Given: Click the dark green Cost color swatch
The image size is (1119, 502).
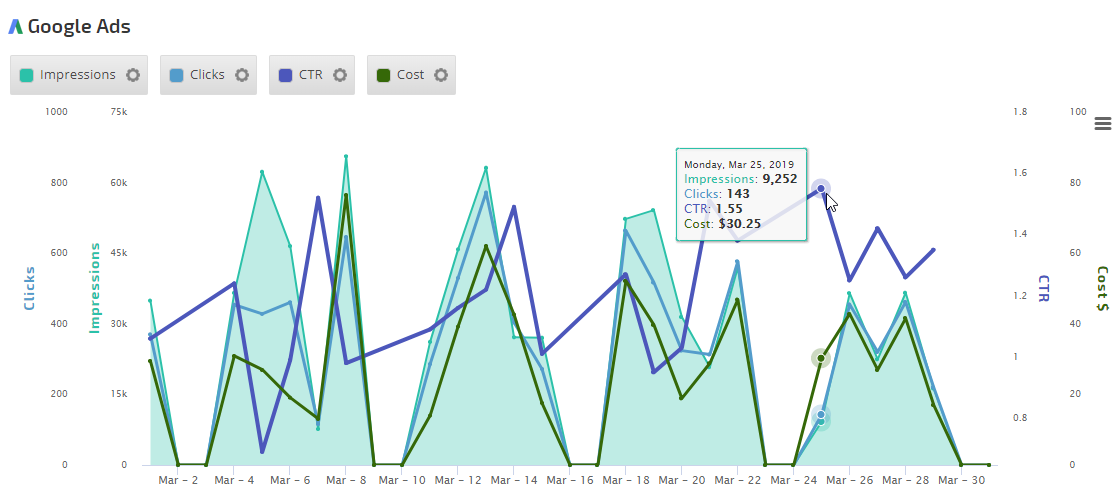Looking at the screenshot, I should pos(384,75).
